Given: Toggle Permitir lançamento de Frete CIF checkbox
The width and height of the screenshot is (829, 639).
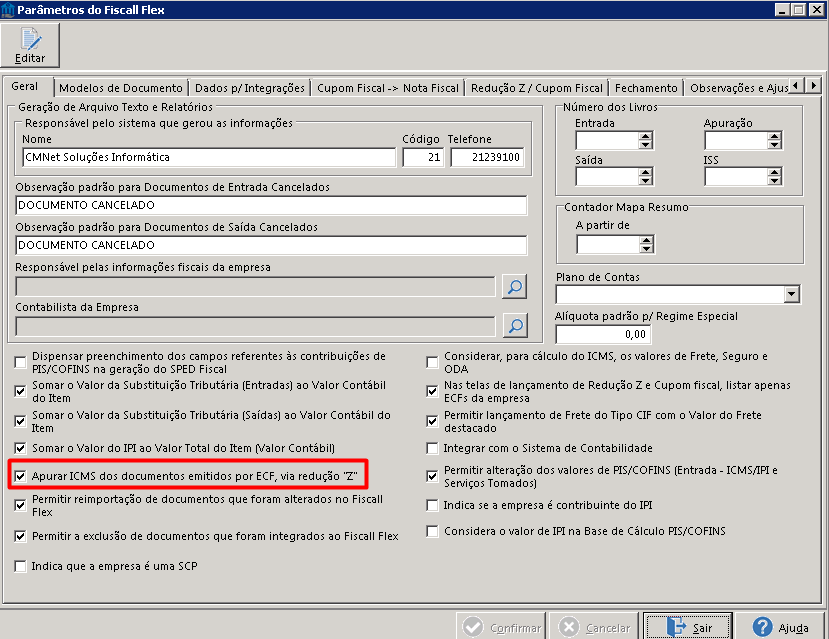Looking at the screenshot, I should [432, 421].
